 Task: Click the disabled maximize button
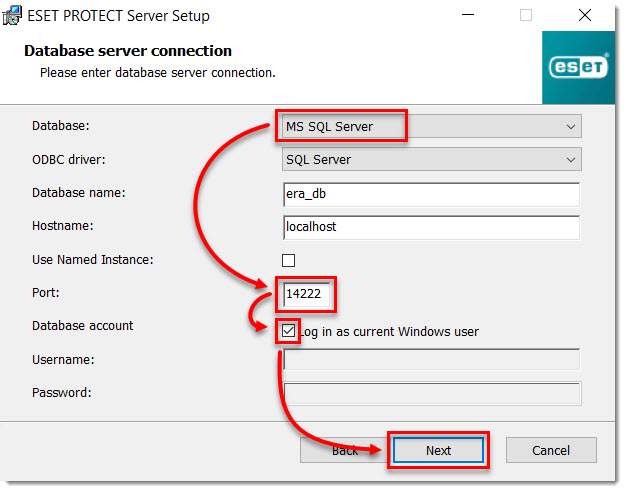526,15
